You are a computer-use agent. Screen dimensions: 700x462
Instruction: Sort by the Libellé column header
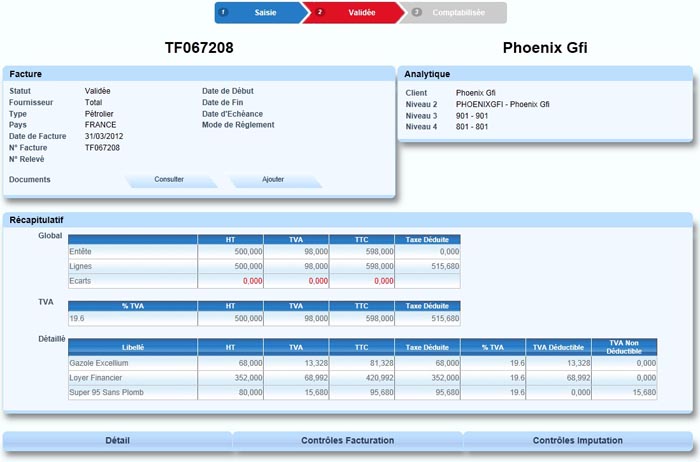132,347
